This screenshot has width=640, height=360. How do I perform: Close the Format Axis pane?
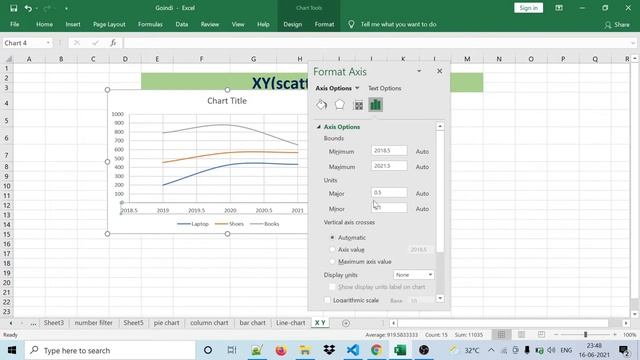pyautogui.click(x=440, y=71)
